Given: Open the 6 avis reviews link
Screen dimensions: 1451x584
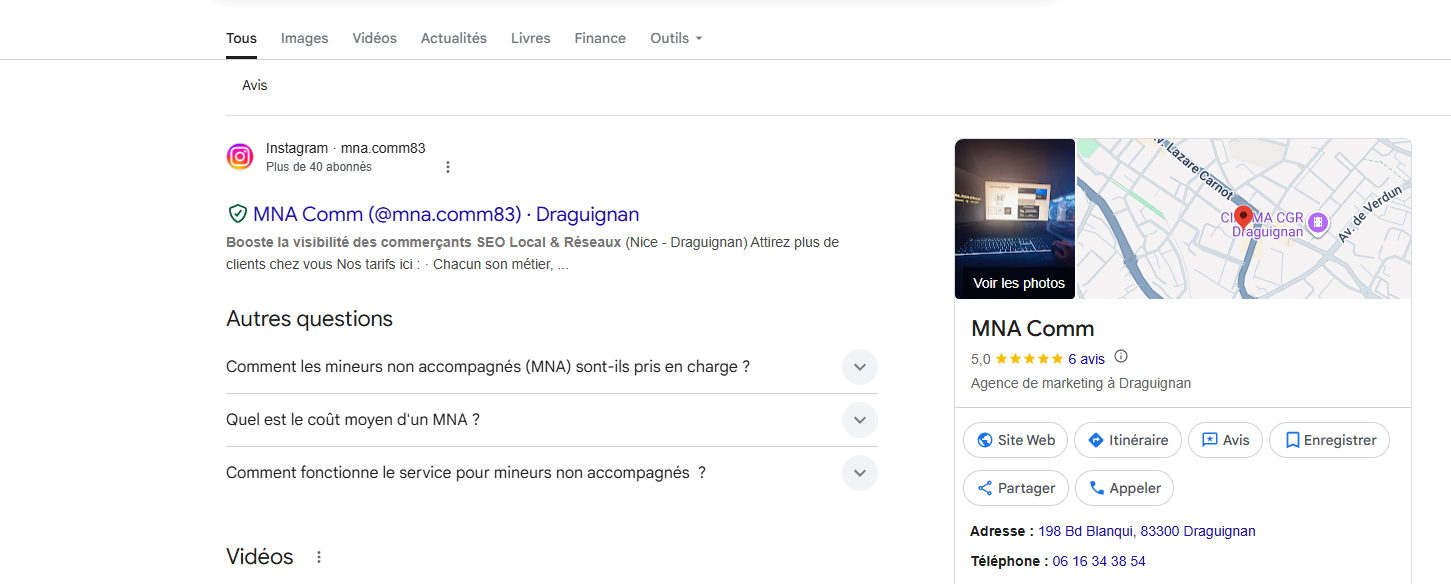Looking at the screenshot, I should 1086,358.
